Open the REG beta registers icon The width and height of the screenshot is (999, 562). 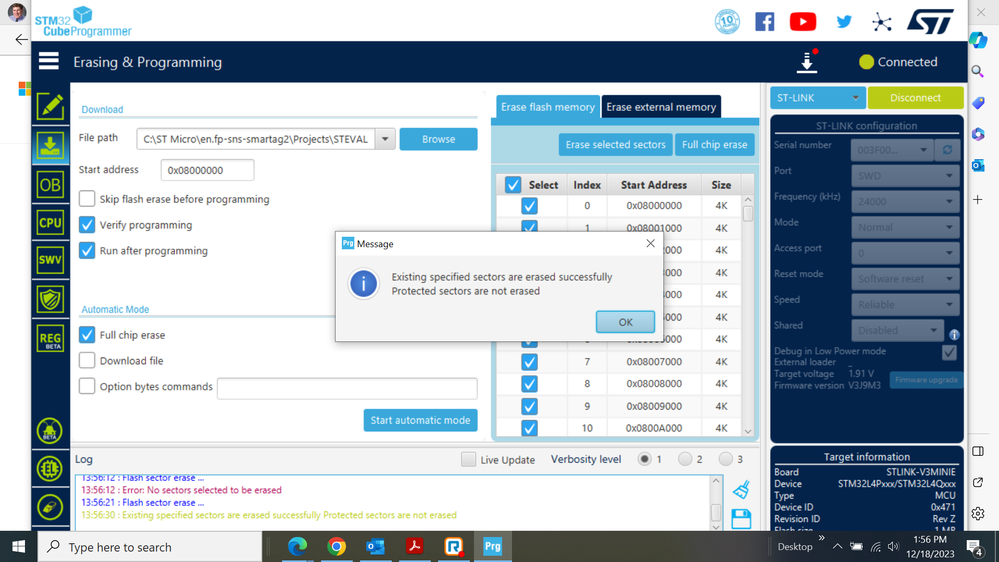(x=50, y=339)
